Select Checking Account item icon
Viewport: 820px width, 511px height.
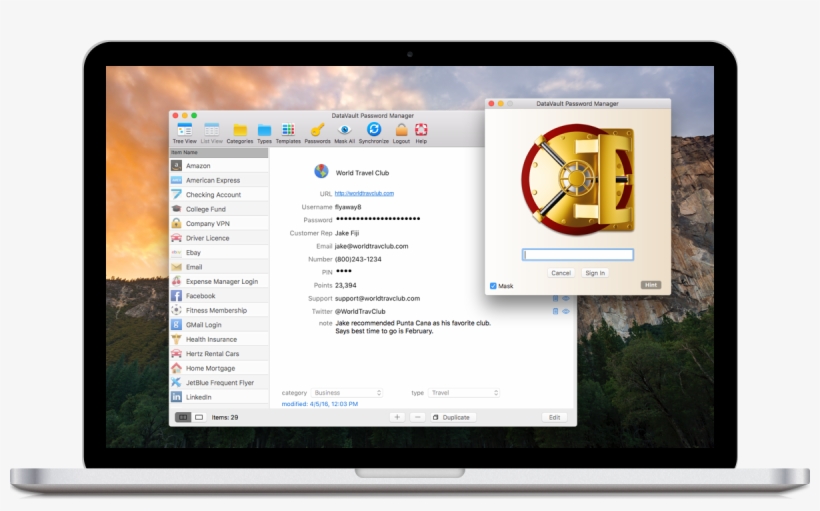pyautogui.click(x=176, y=194)
